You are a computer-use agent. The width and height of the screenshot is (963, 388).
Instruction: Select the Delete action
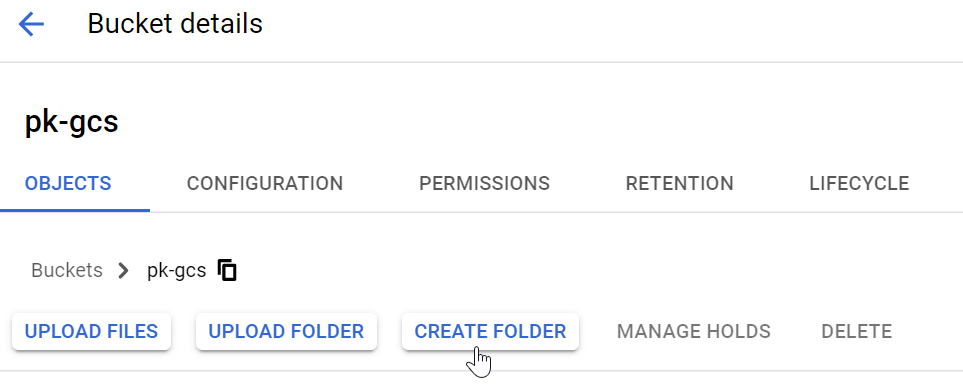point(857,332)
